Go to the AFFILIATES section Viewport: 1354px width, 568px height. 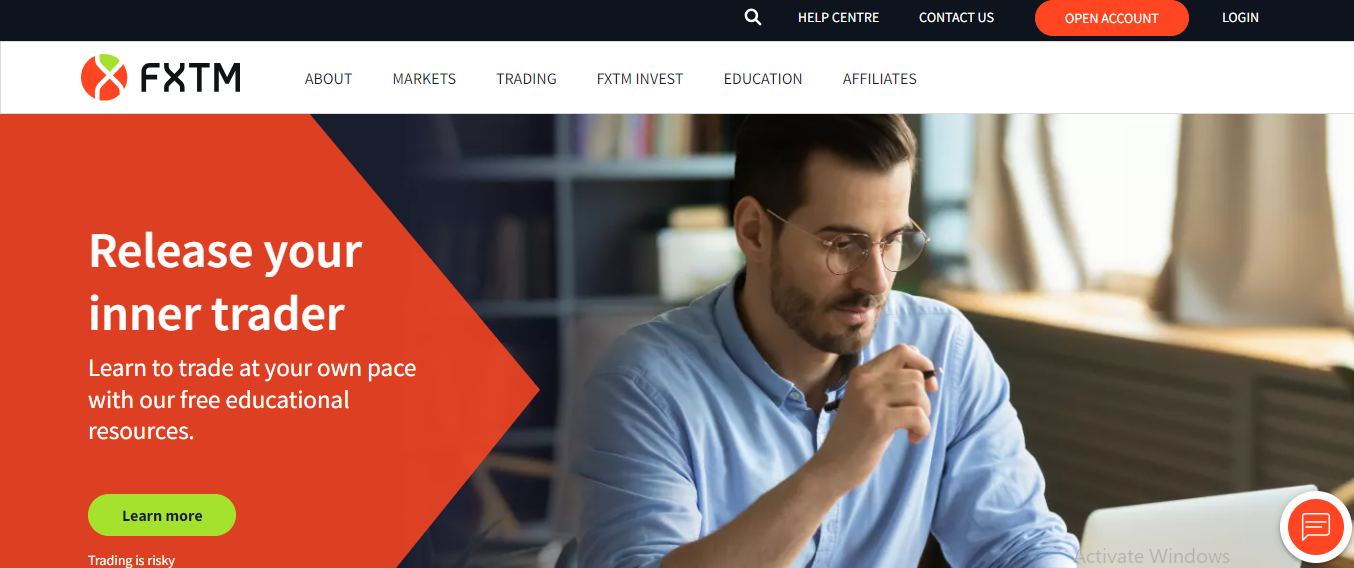pos(880,79)
